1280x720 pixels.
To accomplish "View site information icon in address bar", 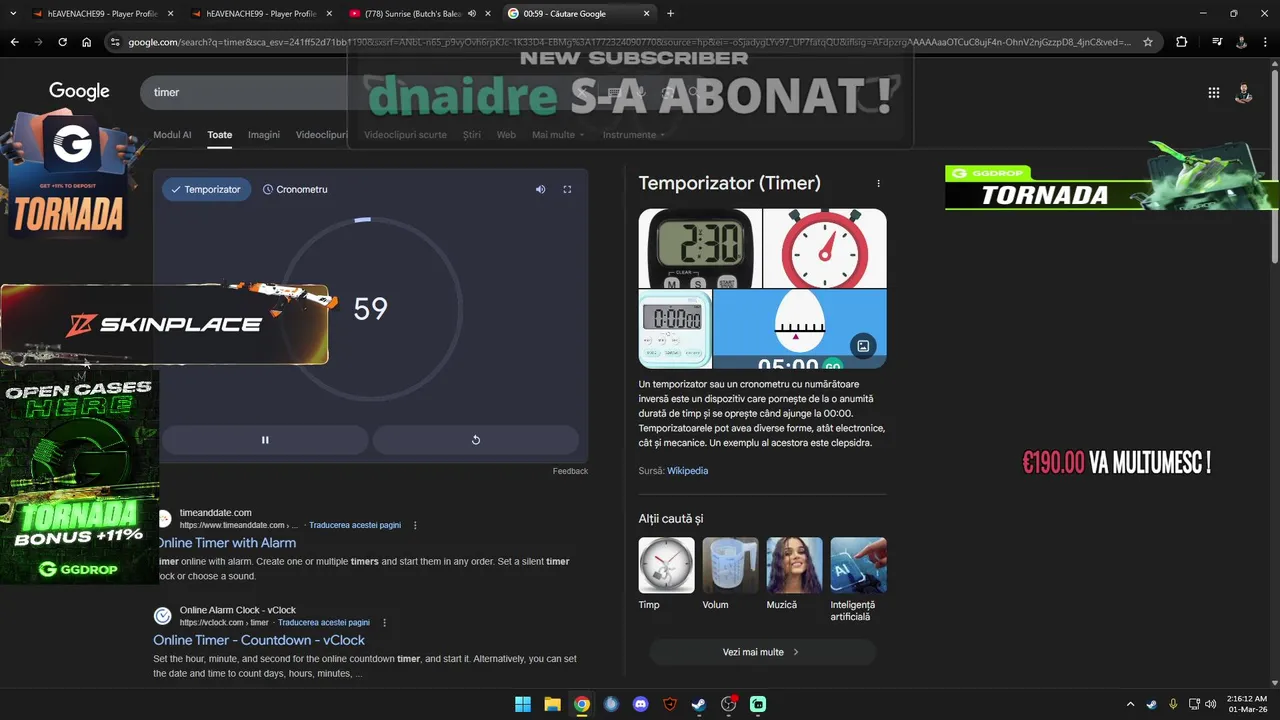I will (x=115, y=42).
